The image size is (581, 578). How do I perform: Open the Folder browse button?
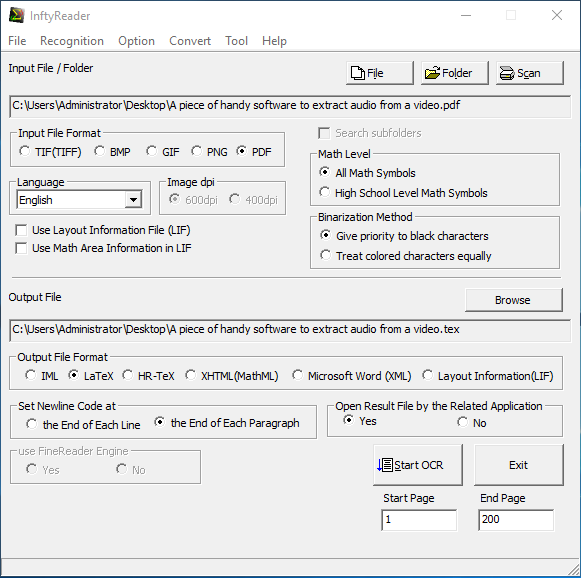pyautogui.click(x=455, y=73)
